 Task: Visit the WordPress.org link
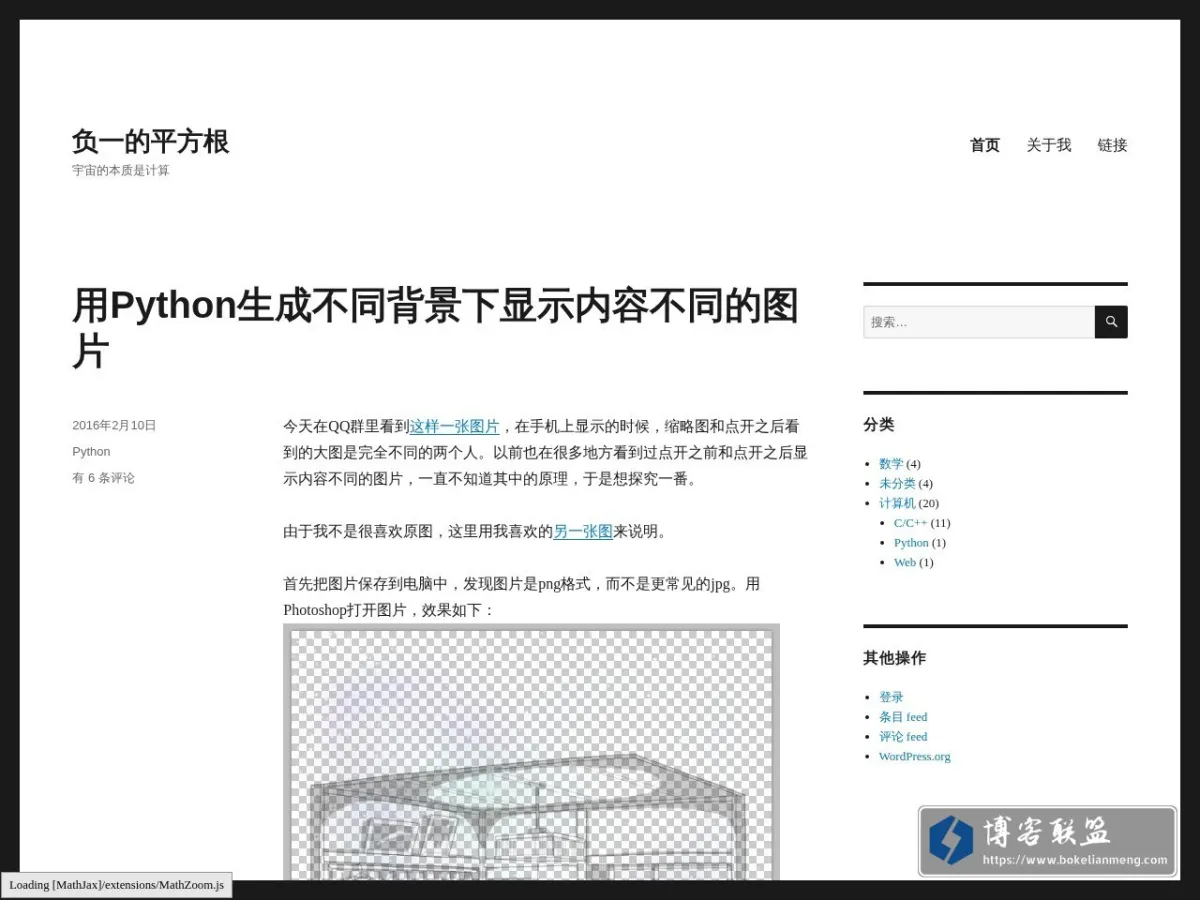915,757
